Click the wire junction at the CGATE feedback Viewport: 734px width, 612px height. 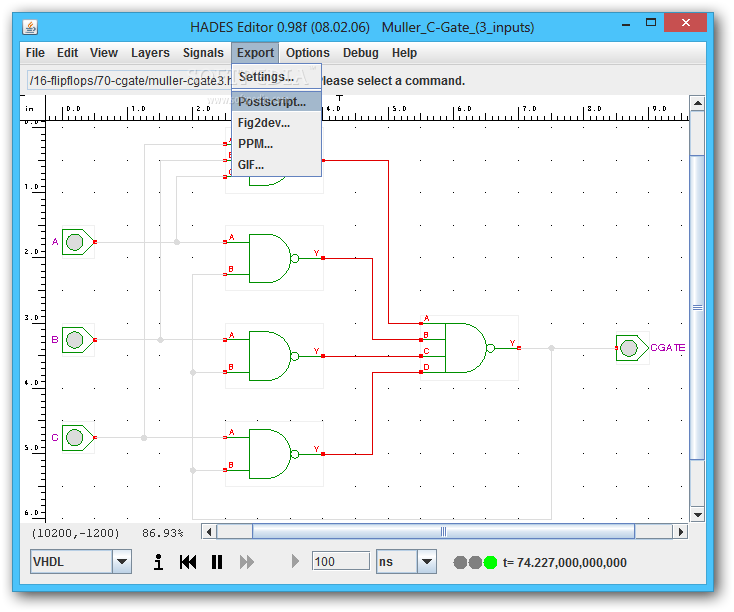pos(551,348)
